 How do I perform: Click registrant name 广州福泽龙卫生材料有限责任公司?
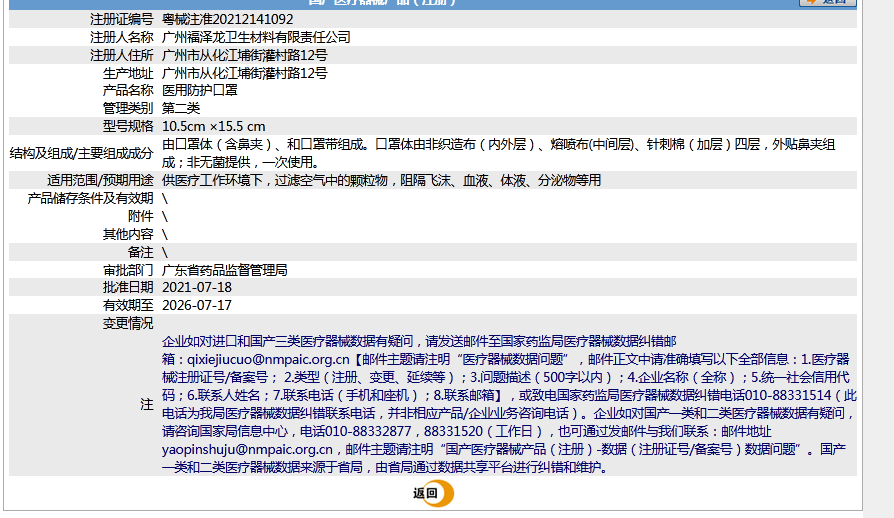(x=256, y=38)
